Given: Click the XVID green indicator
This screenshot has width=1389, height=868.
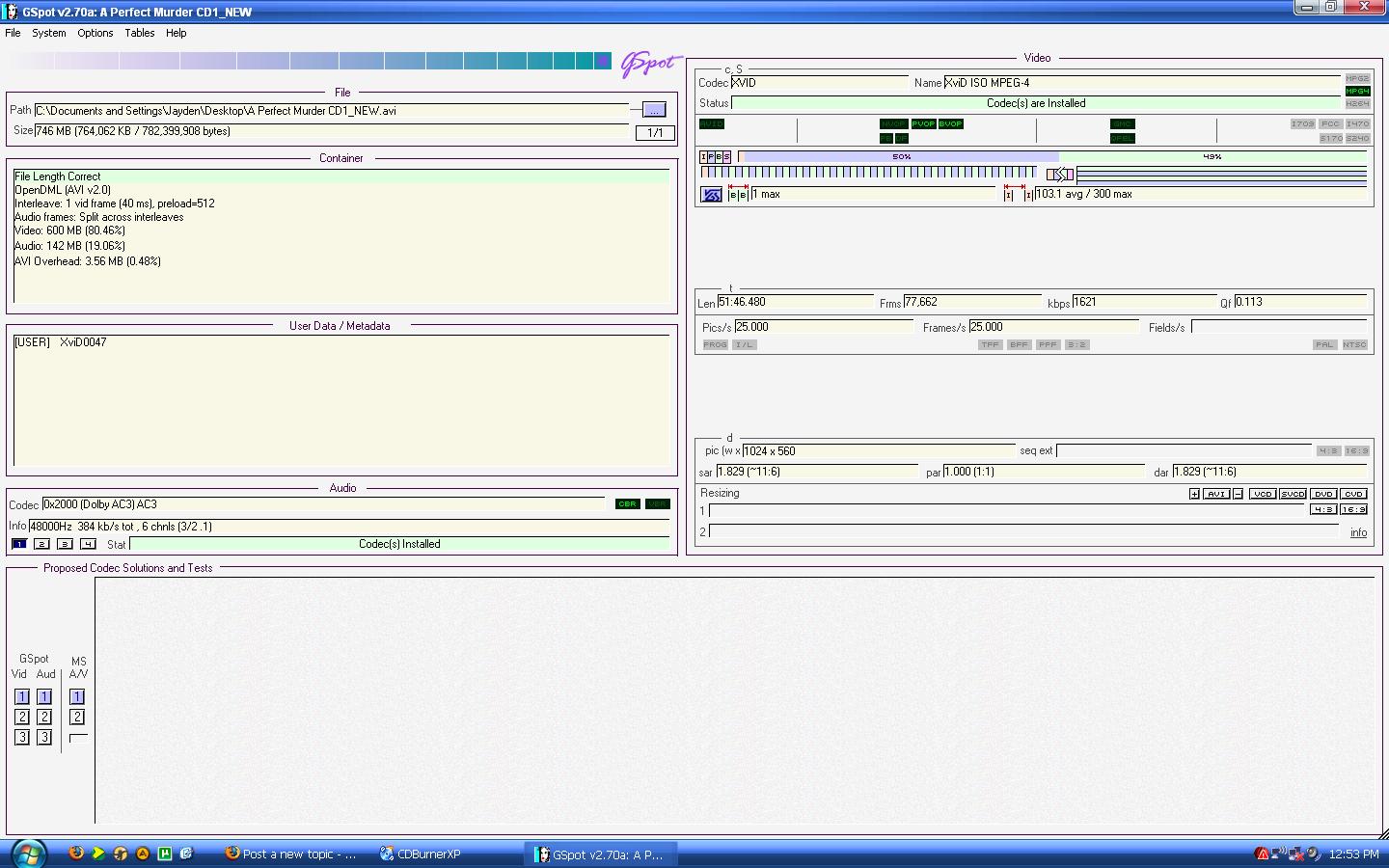Looking at the screenshot, I should coord(712,123).
